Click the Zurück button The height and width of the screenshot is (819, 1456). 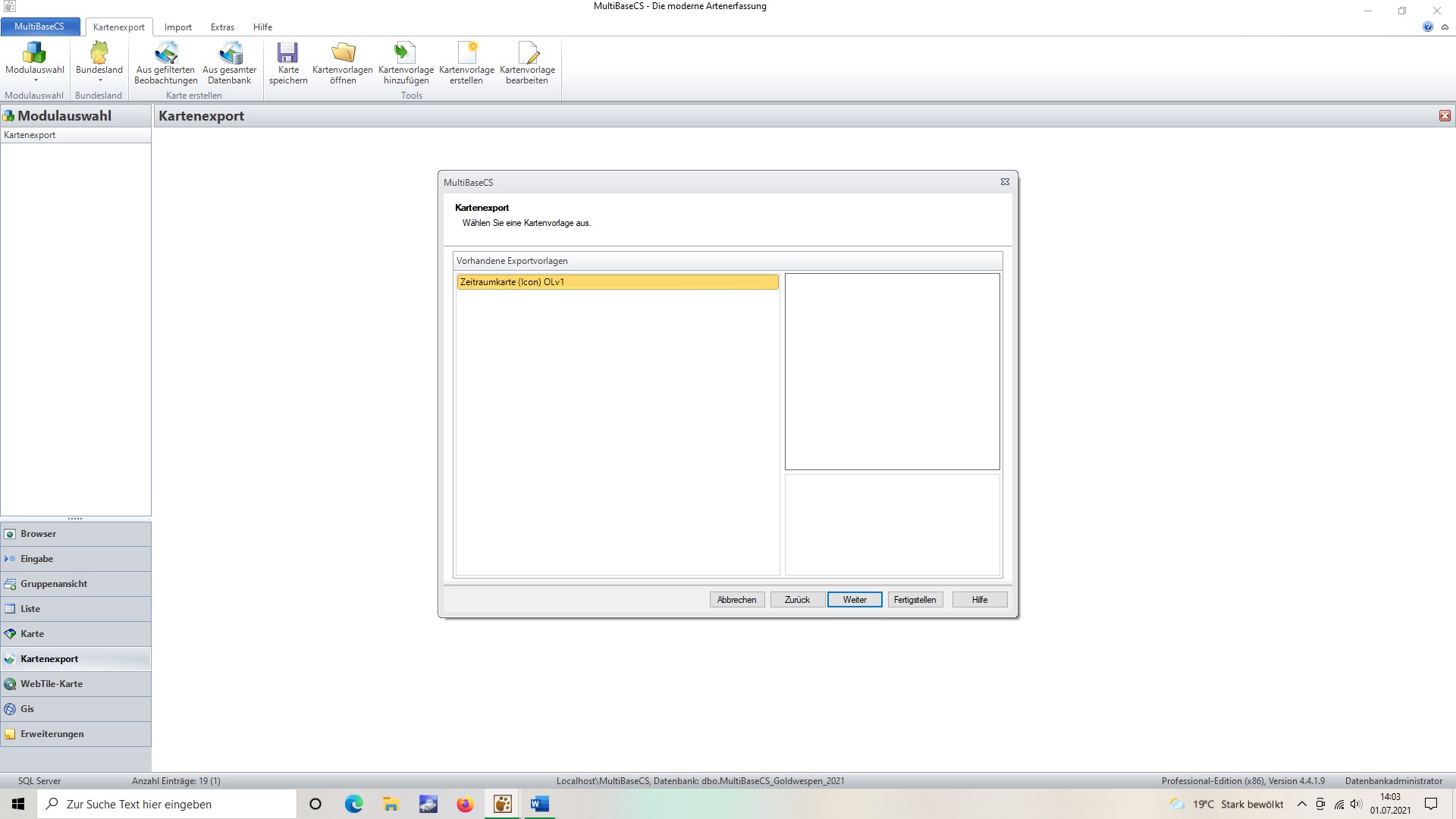(x=798, y=600)
